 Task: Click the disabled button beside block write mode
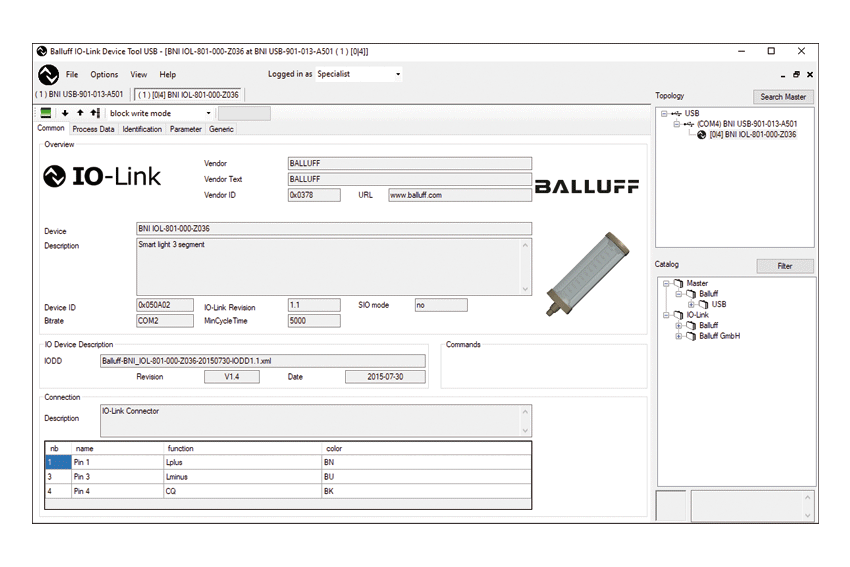244,113
